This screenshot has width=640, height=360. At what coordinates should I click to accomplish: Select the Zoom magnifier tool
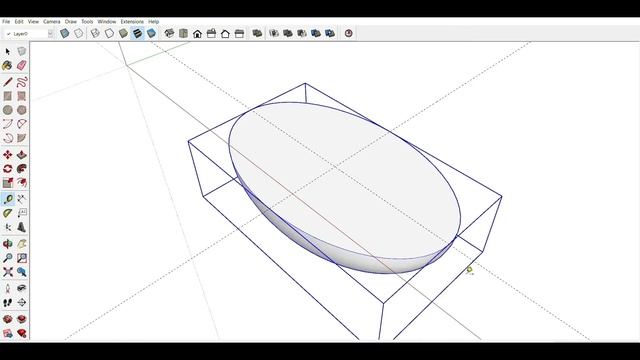(8, 258)
